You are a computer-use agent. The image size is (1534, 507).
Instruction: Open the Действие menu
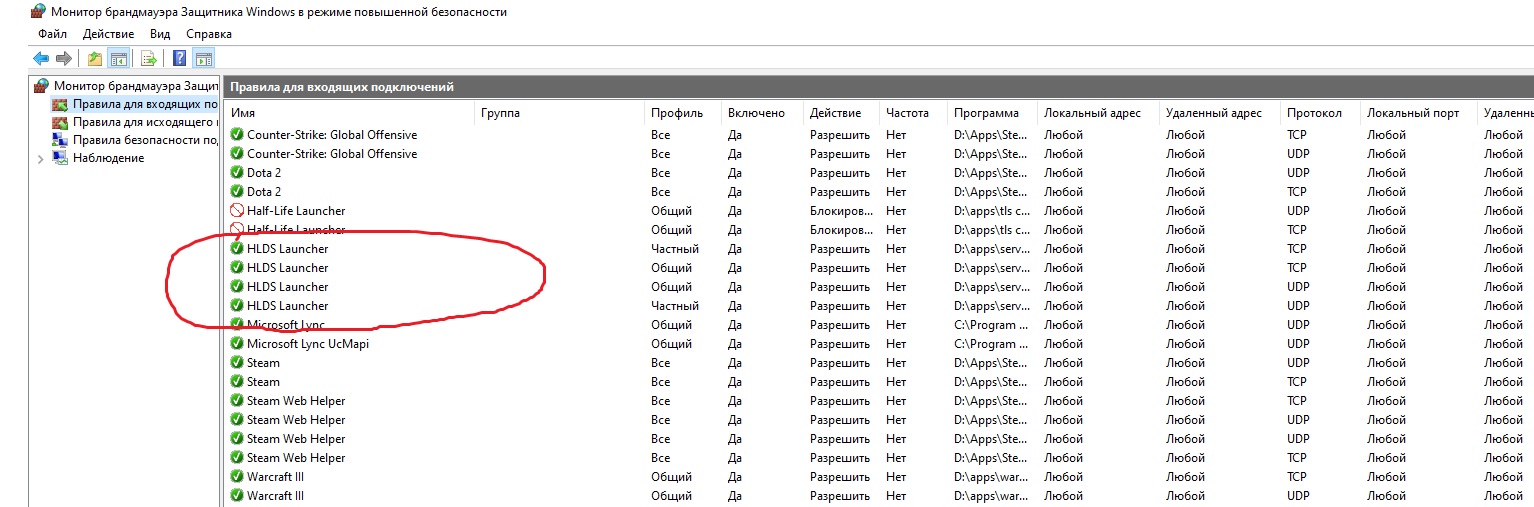coord(108,34)
